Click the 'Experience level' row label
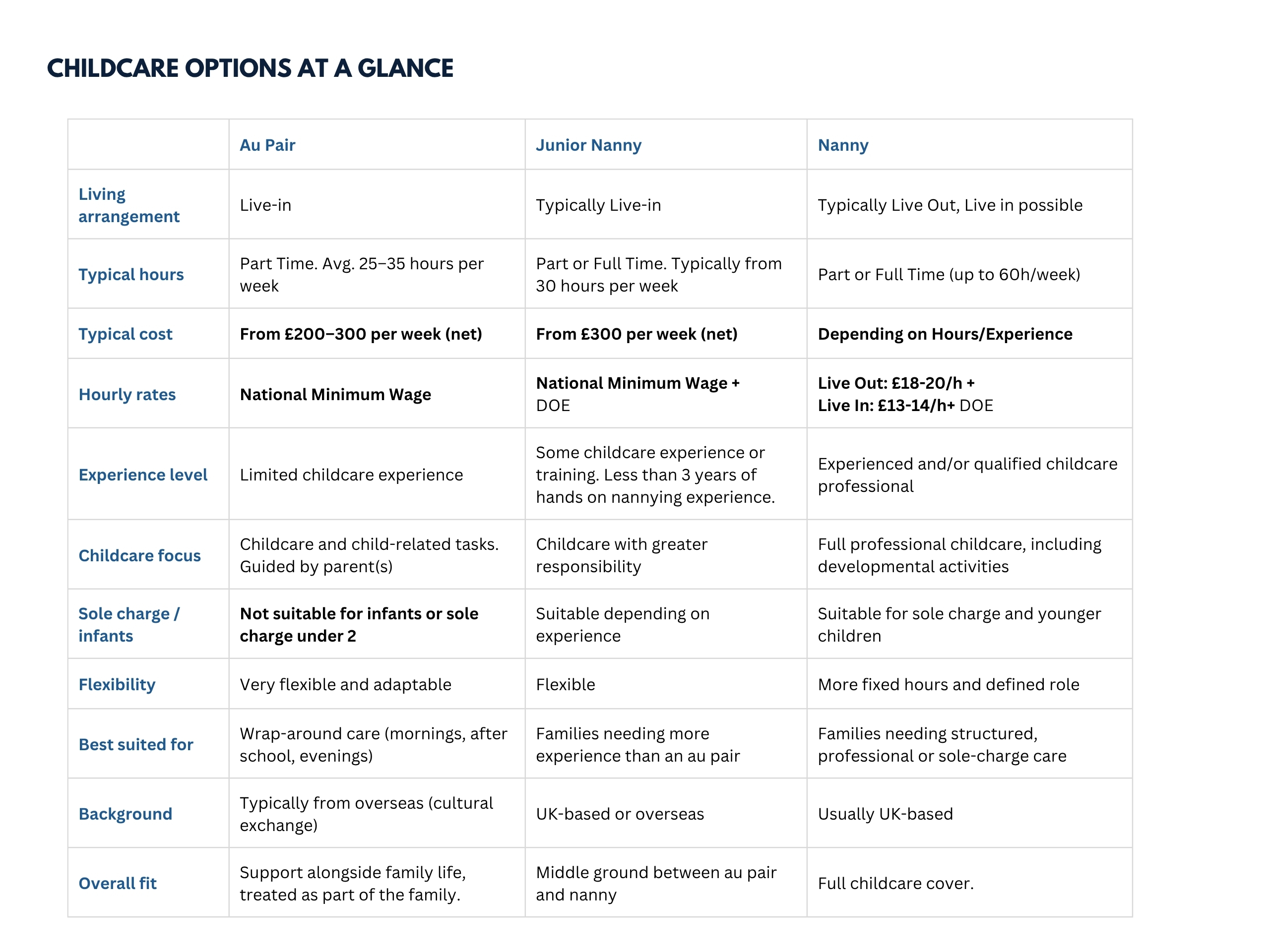 point(143,475)
